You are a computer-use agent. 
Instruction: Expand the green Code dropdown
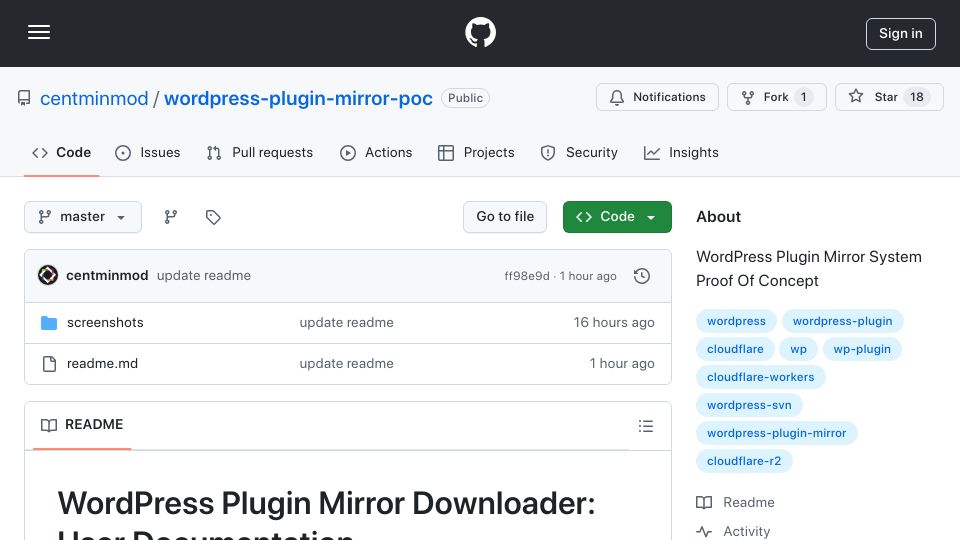coord(617,217)
